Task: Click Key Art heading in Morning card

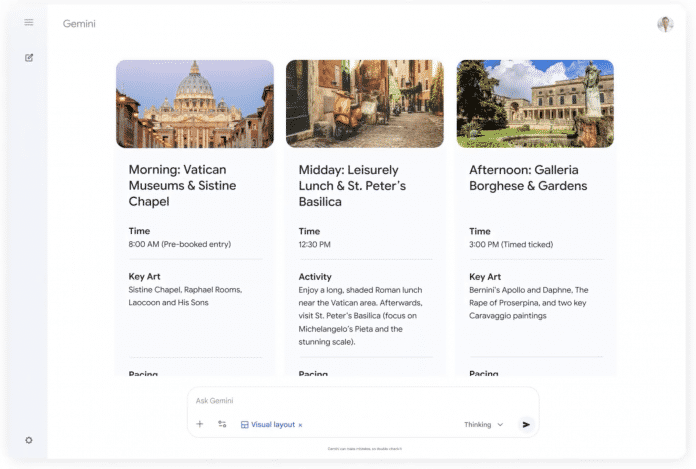Action: coord(144,276)
